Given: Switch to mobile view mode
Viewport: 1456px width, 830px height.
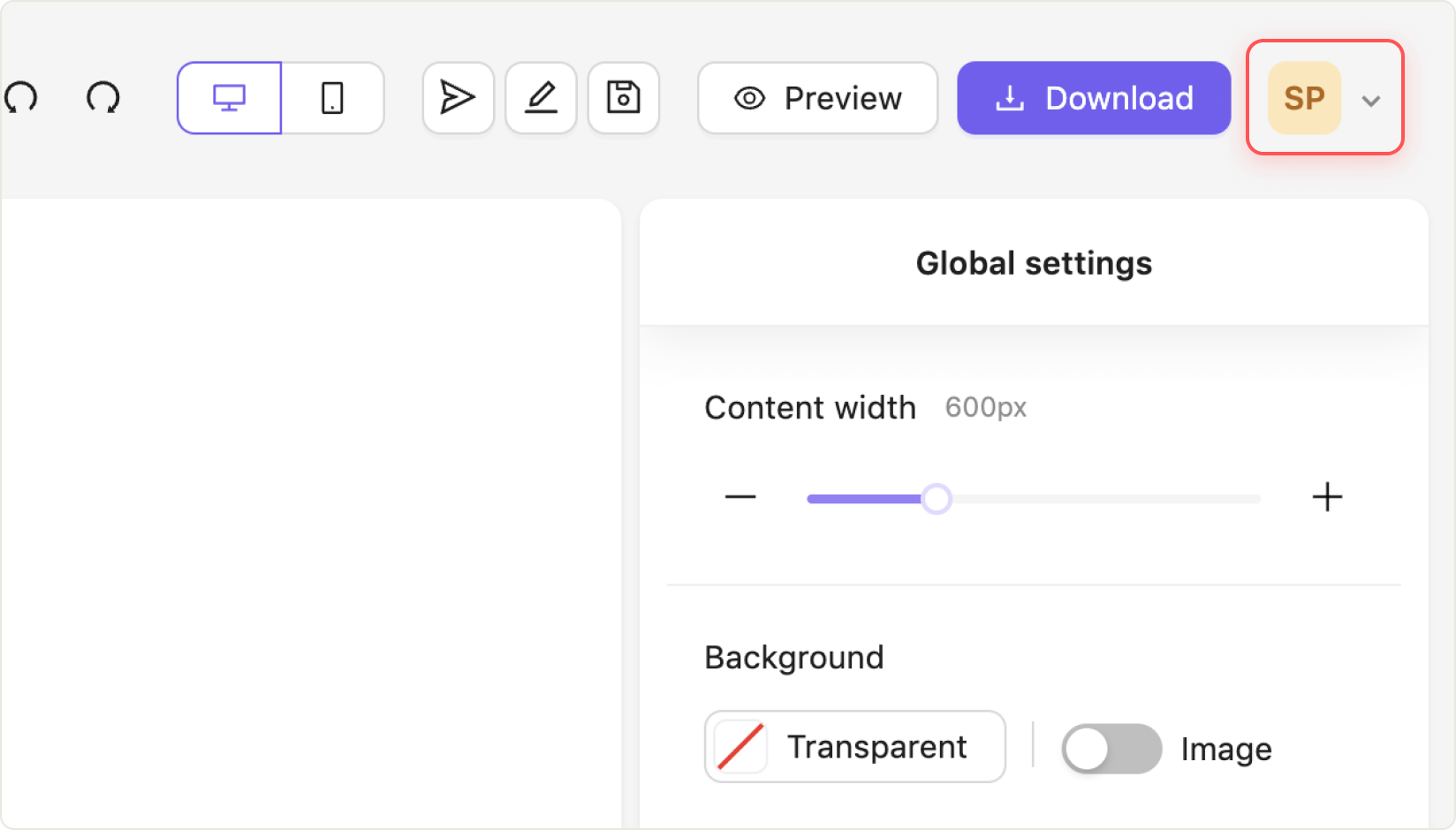Looking at the screenshot, I should tap(332, 98).
